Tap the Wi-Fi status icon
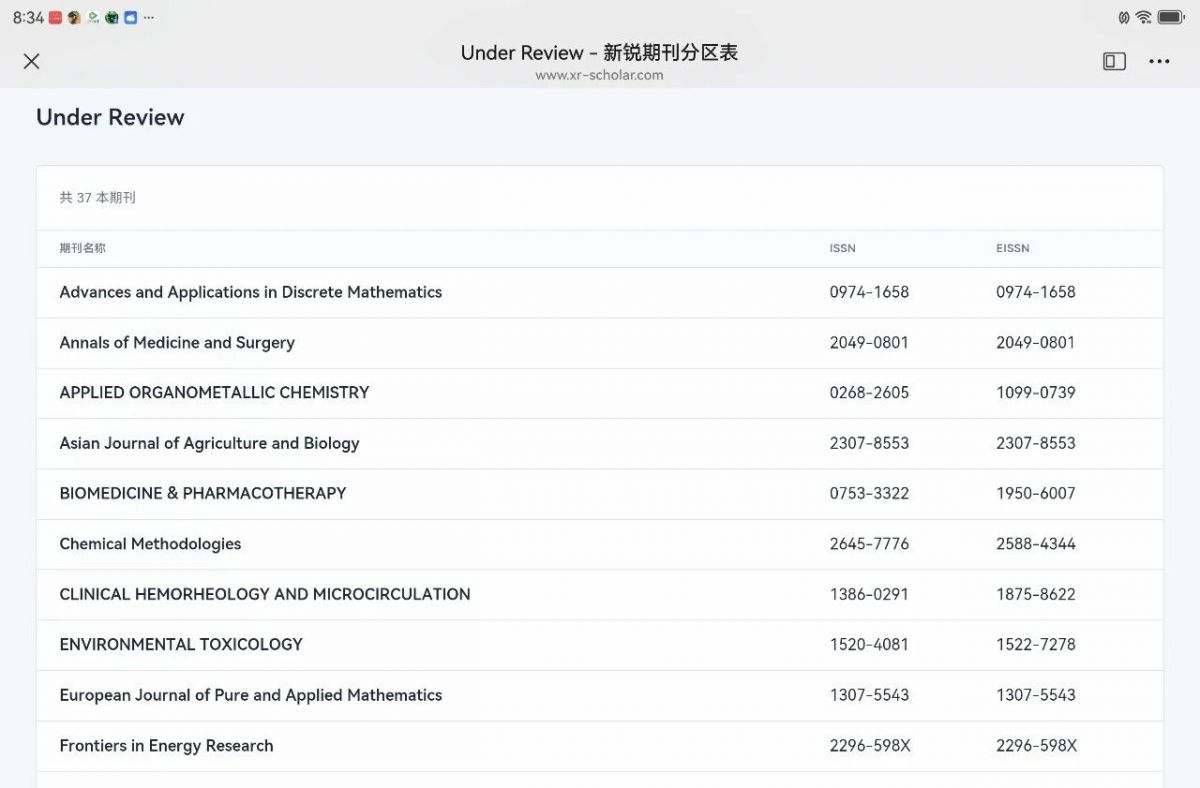 pos(1143,17)
